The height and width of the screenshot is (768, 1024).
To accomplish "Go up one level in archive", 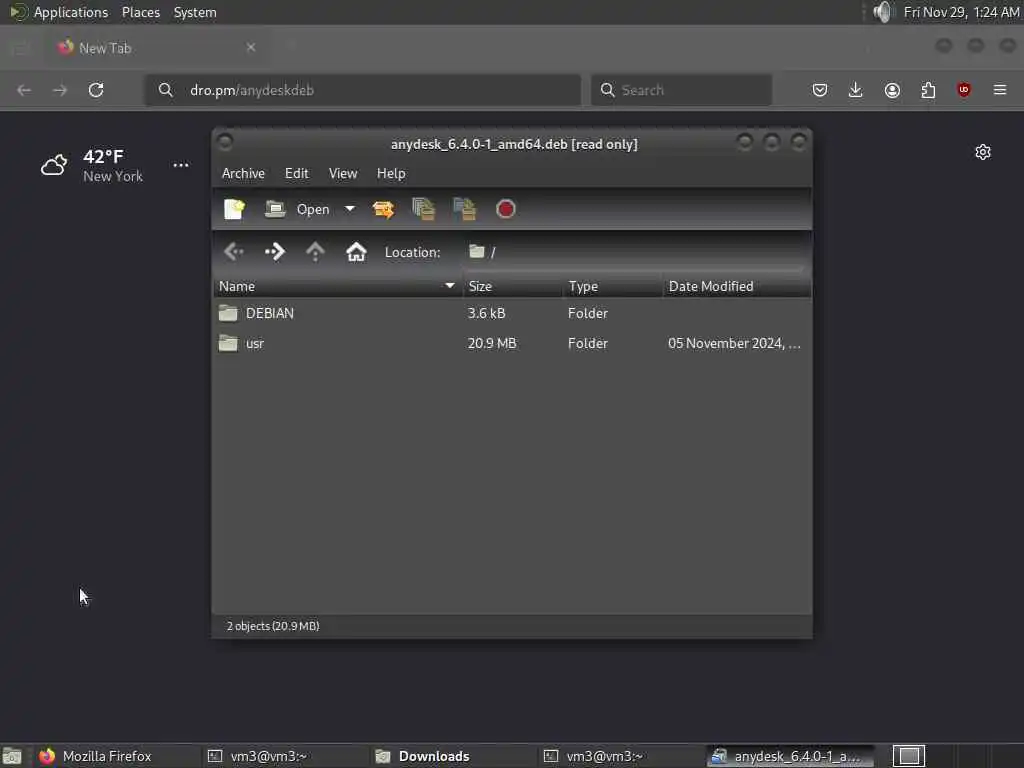I will pyautogui.click(x=315, y=251).
